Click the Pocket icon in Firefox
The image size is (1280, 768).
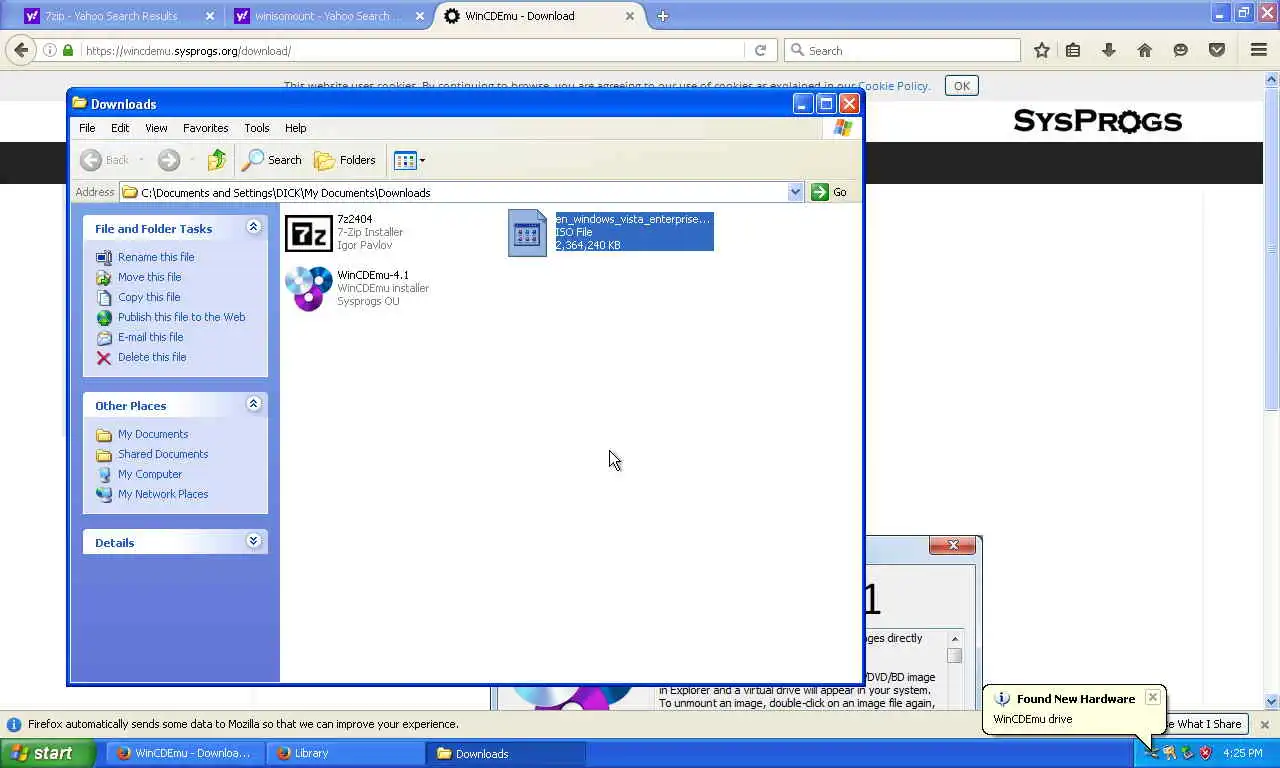click(1217, 50)
